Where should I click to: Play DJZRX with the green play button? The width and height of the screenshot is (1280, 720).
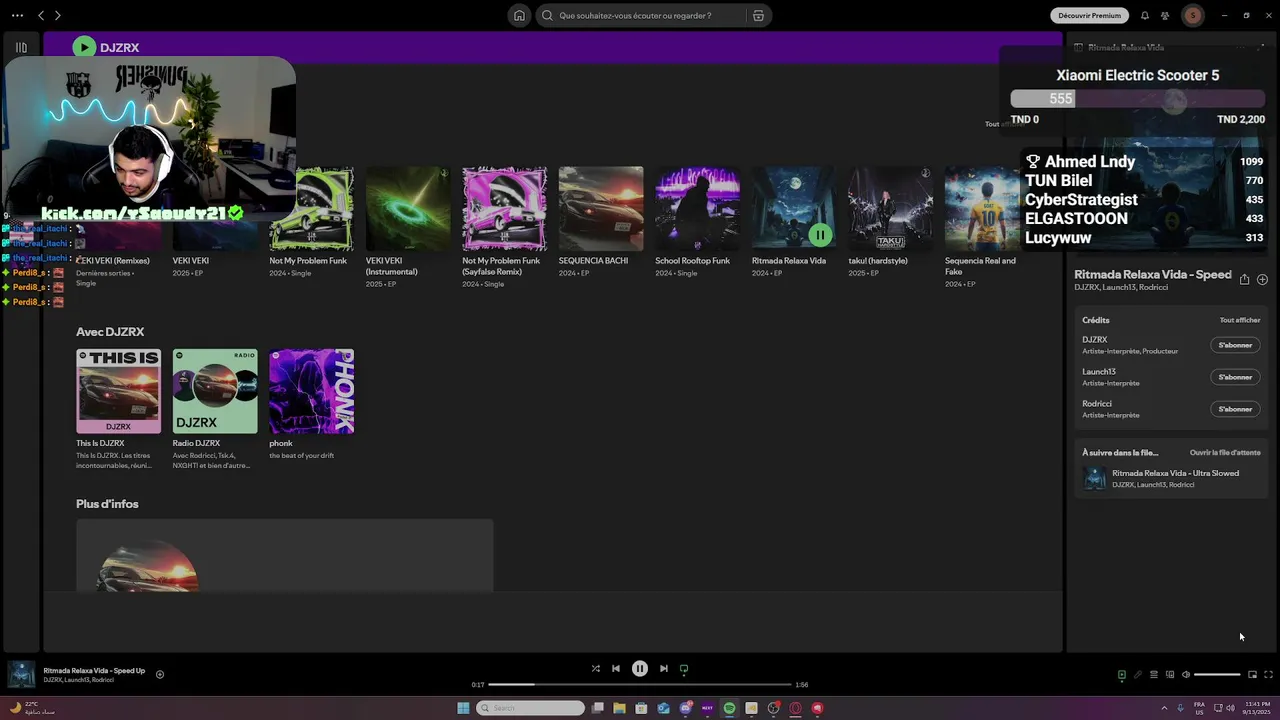click(x=84, y=47)
